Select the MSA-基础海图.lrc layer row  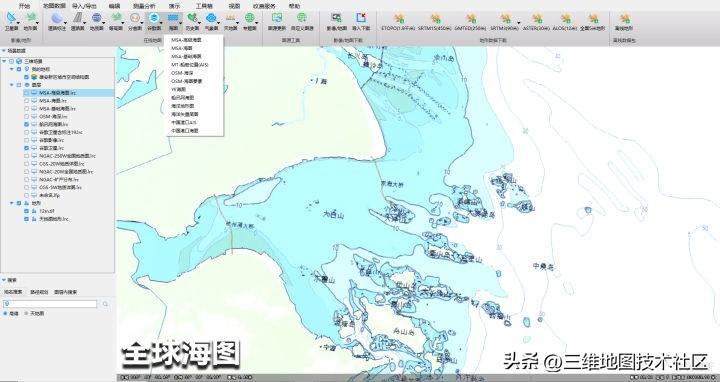[57, 109]
